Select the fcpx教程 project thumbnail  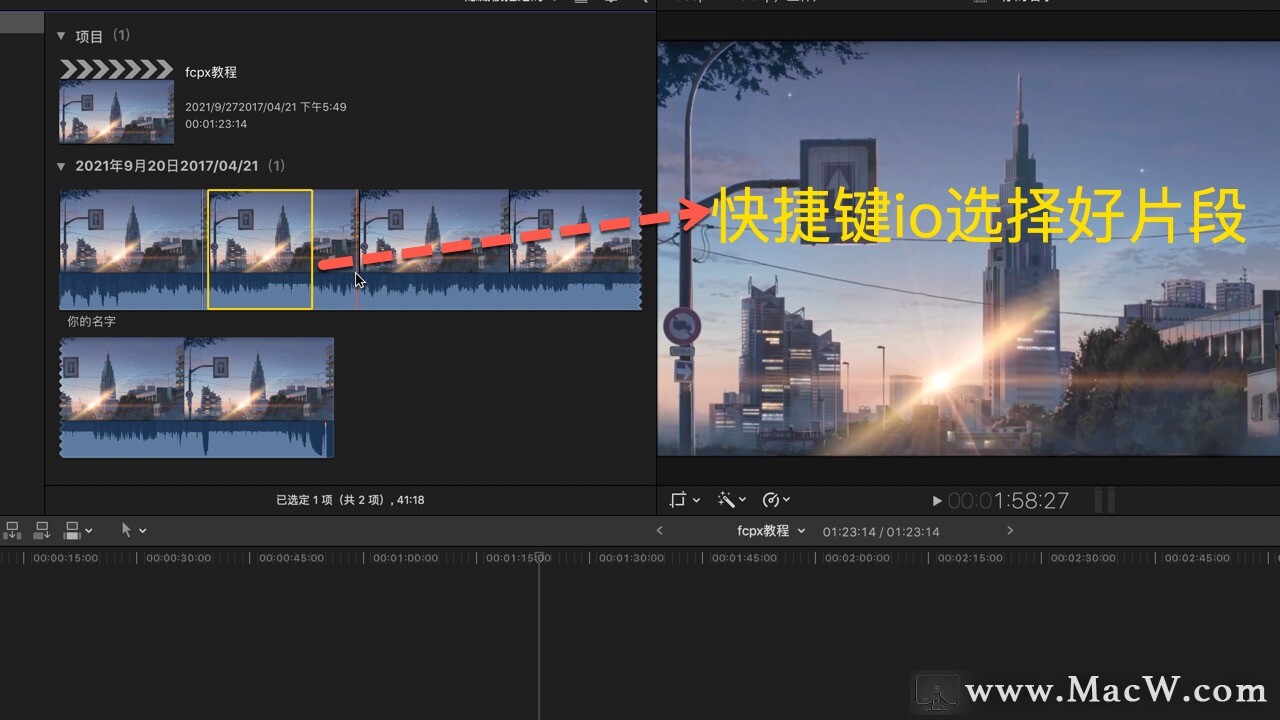116,102
